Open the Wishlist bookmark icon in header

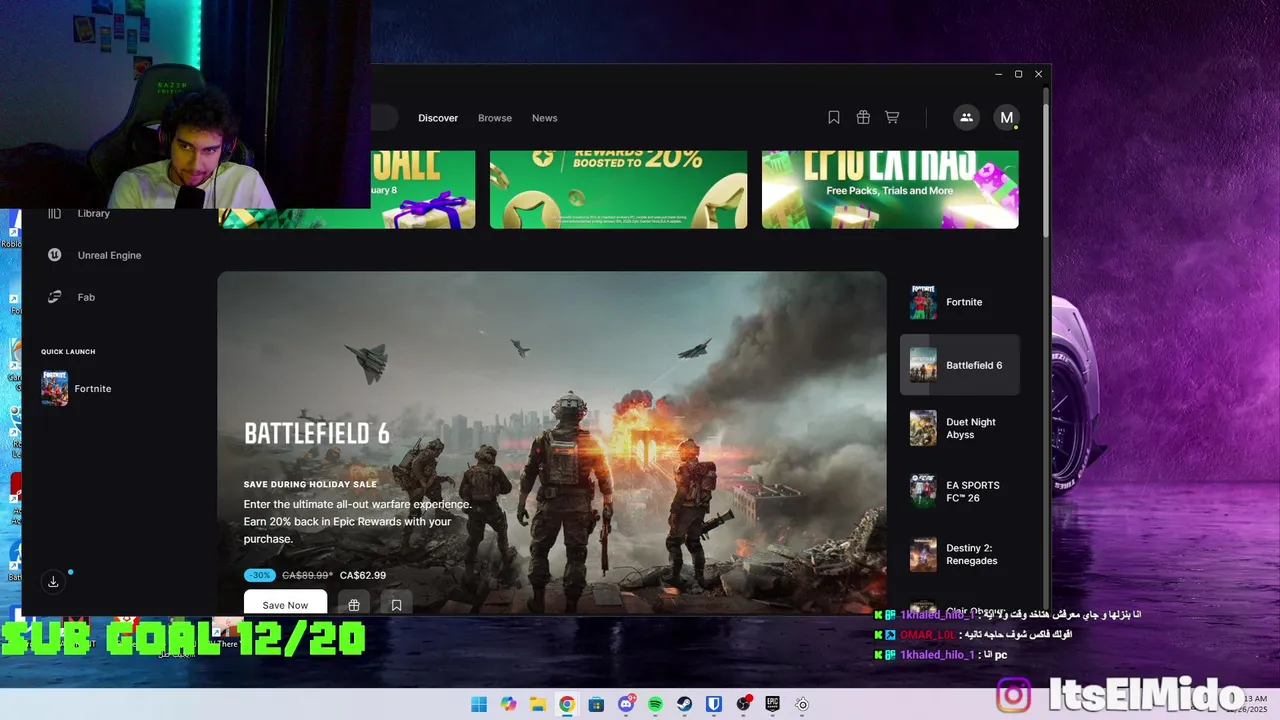834,118
